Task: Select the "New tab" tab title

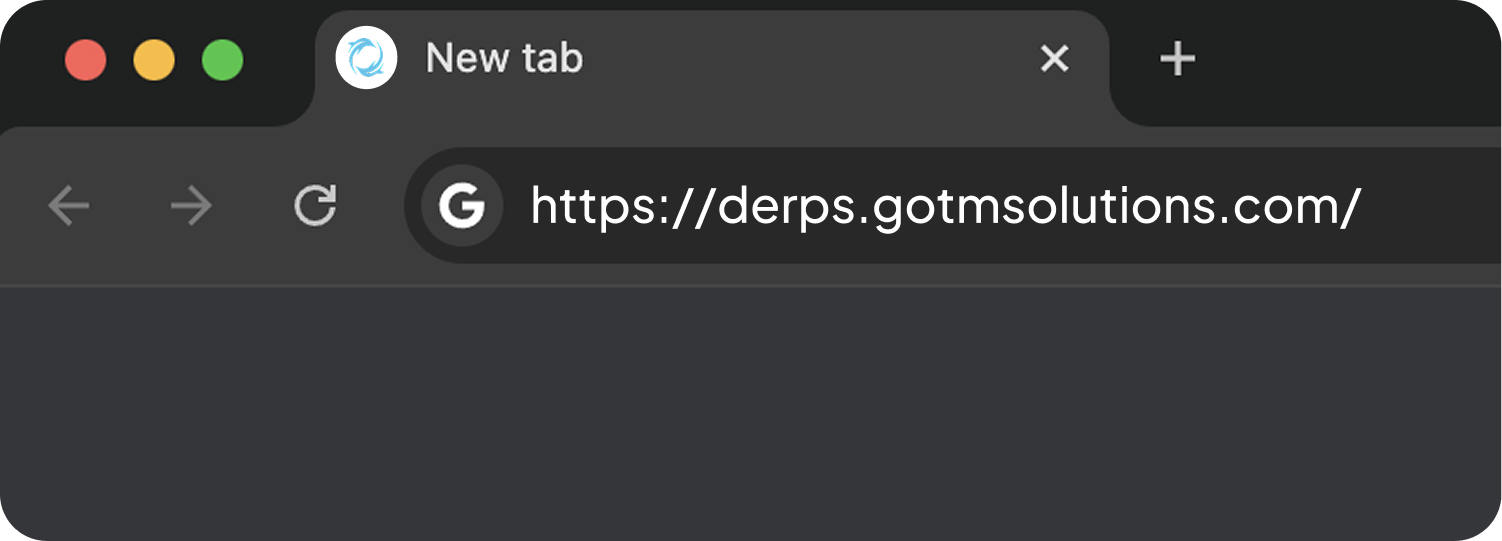Action: [504, 59]
